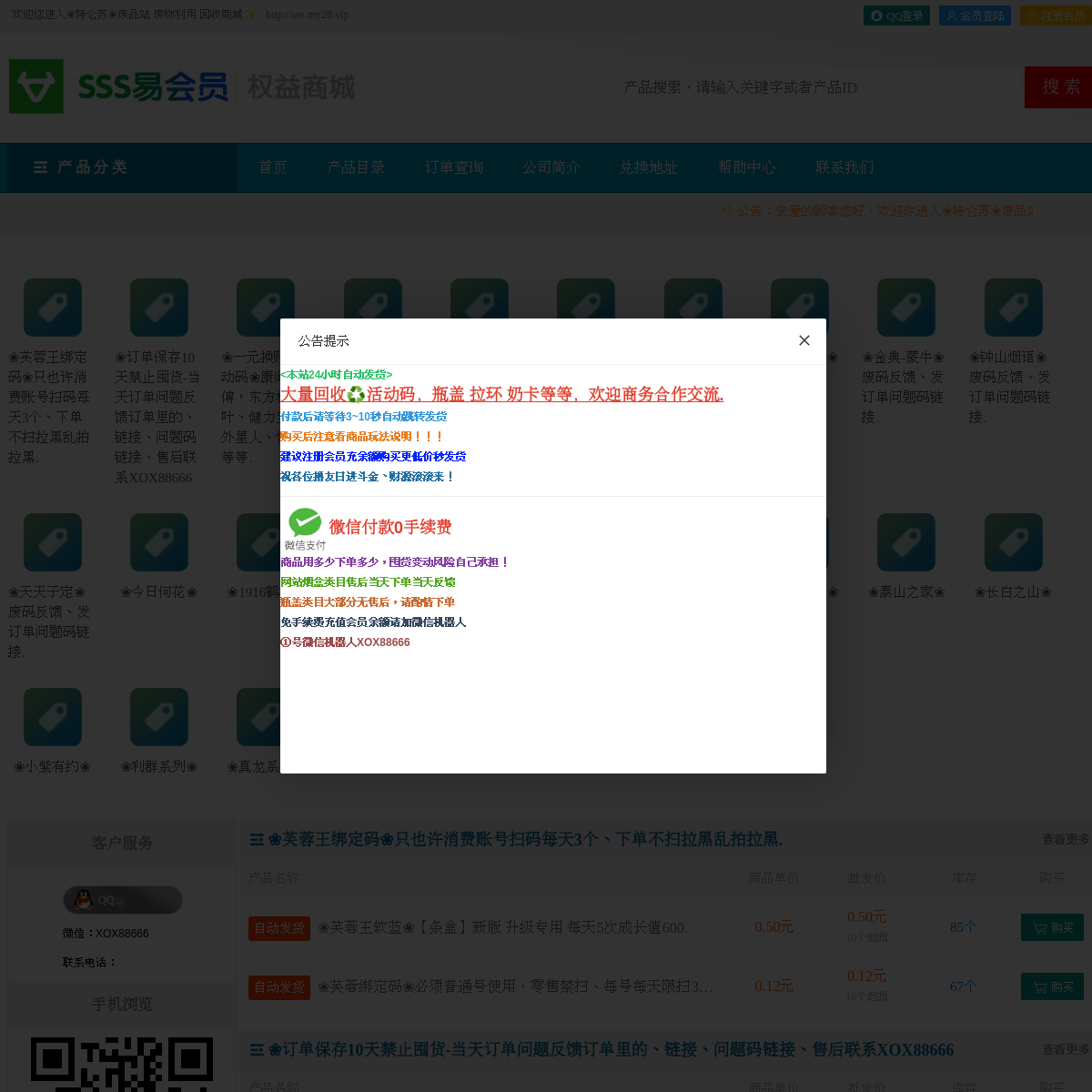Open 公司简介 nav item
This screenshot has height=1092, width=1092.
pos(551,167)
